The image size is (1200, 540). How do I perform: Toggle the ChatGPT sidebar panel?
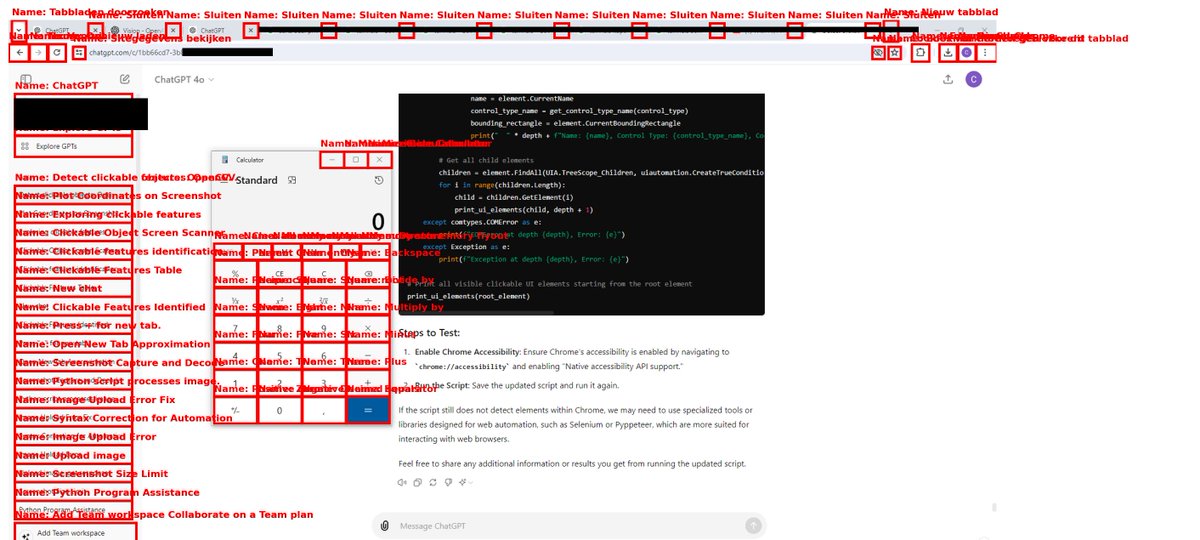[x=26, y=79]
